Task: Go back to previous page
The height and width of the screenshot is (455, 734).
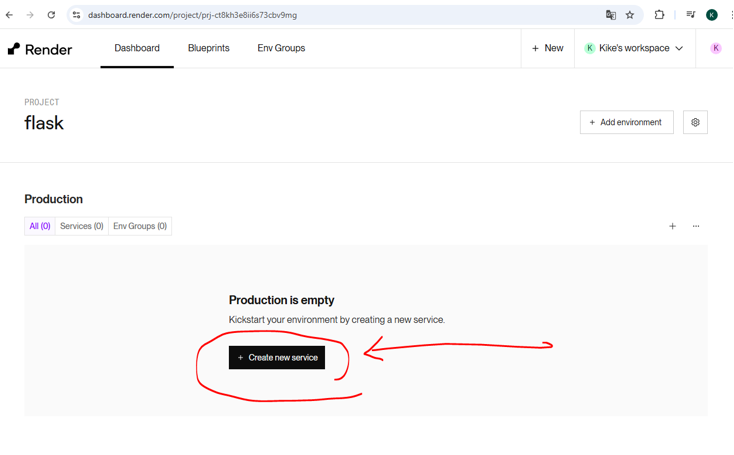Action: point(10,15)
